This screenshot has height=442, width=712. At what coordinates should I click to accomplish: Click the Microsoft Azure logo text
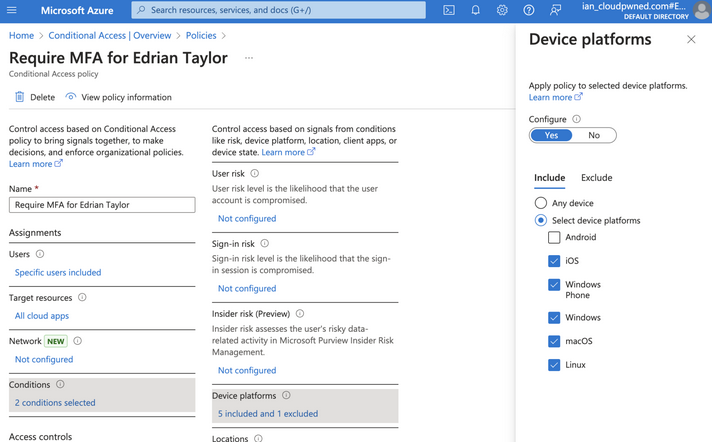coord(77,10)
